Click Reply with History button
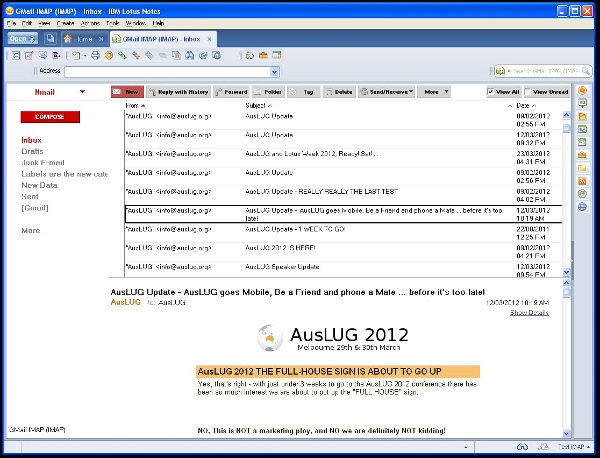Image resolution: width=600 pixels, height=458 pixels. coord(179,92)
